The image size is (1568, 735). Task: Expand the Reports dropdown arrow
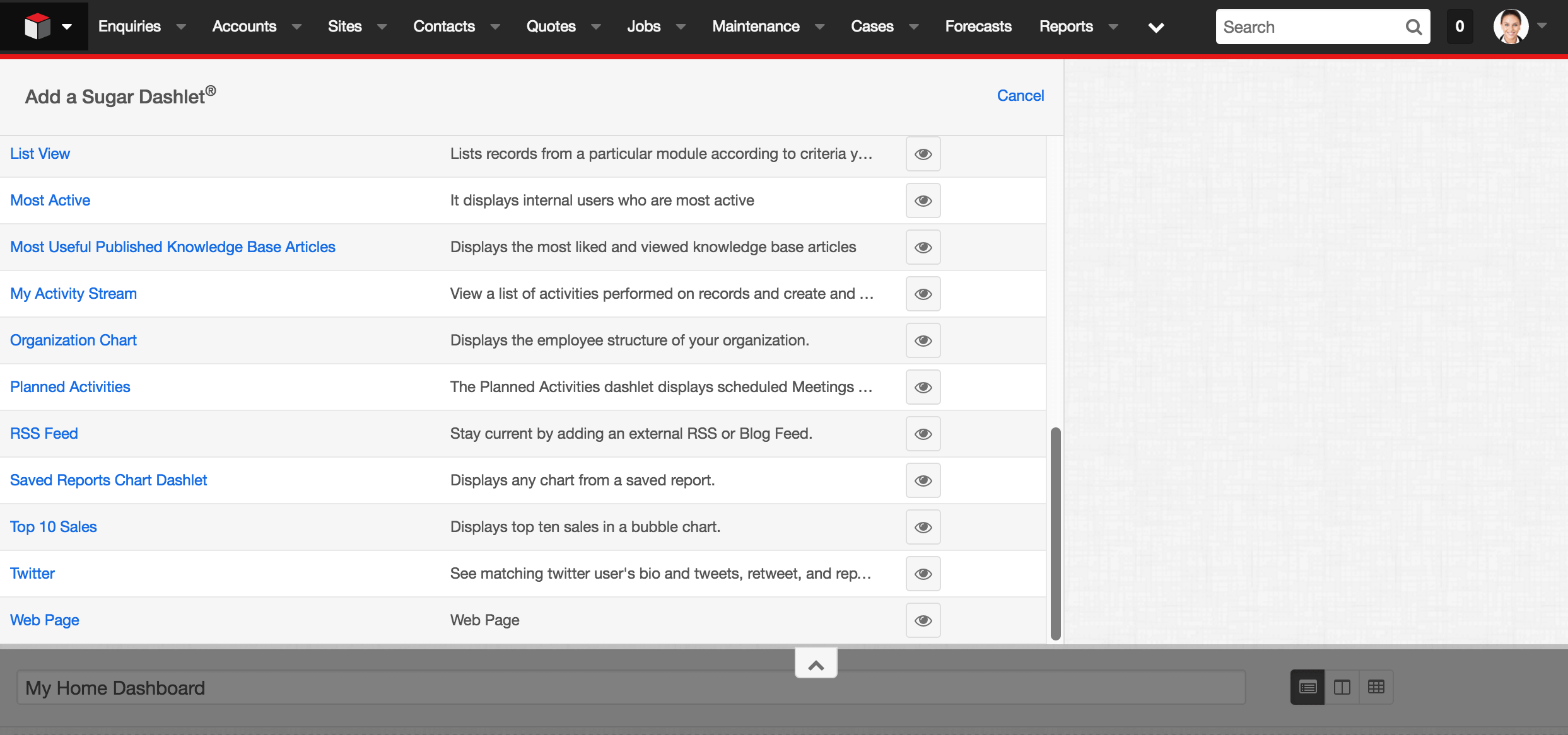[1113, 26]
